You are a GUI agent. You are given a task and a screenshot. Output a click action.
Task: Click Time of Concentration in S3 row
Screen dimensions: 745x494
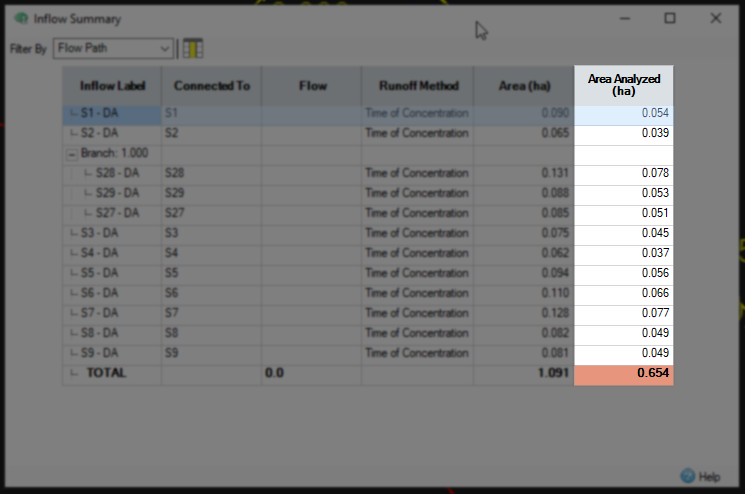pyautogui.click(x=417, y=233)
